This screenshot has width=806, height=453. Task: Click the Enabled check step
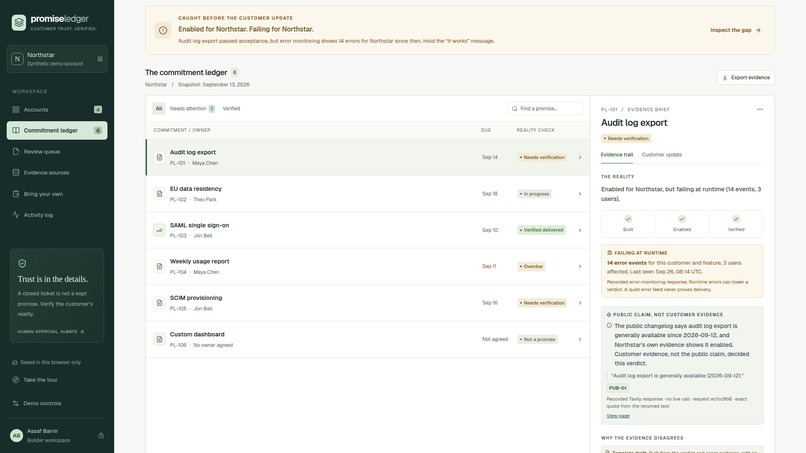[x=682, y=224]
